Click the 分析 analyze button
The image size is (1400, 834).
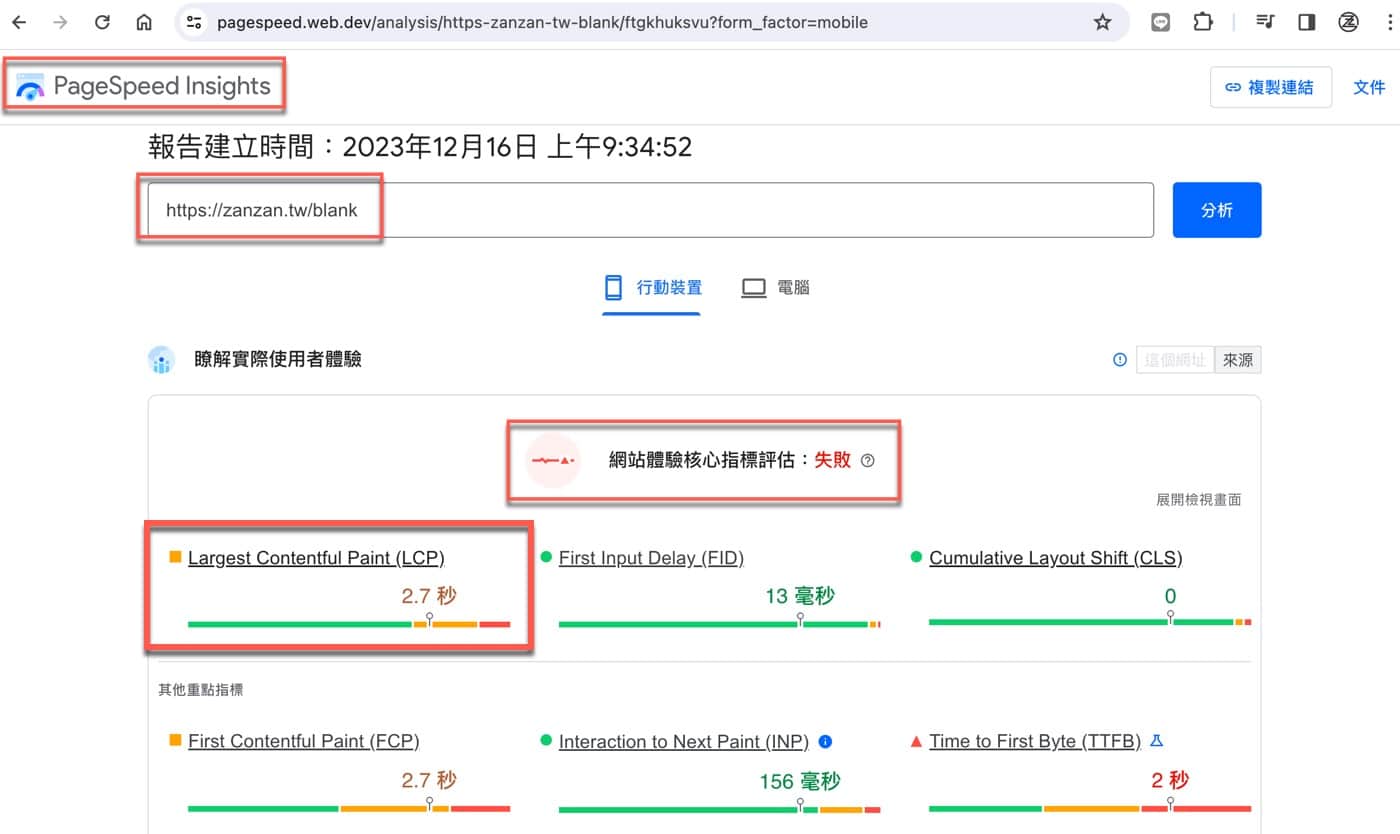pos(1217,210)
